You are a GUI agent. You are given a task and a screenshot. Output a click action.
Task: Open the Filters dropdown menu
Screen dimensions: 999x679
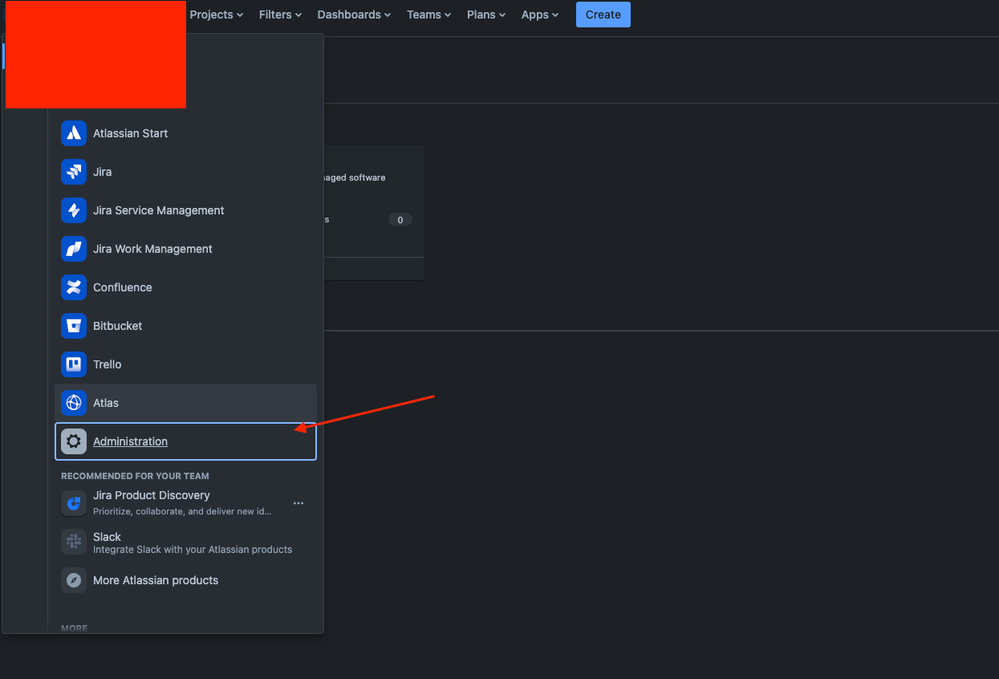(x=280, y=15)
